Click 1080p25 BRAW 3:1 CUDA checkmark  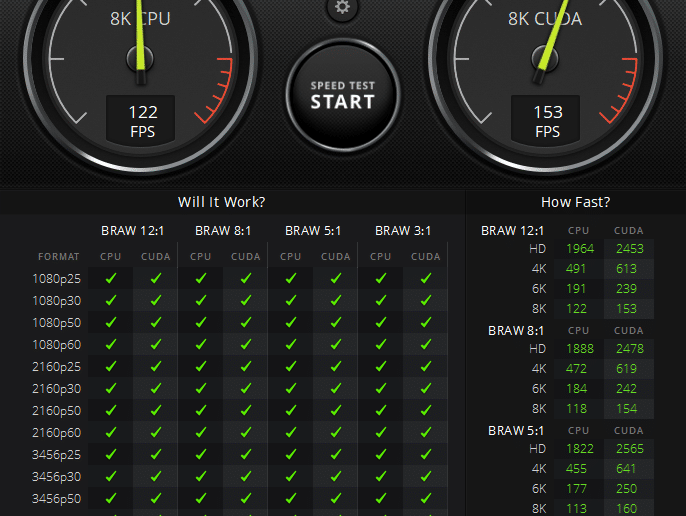pos(426,278)
